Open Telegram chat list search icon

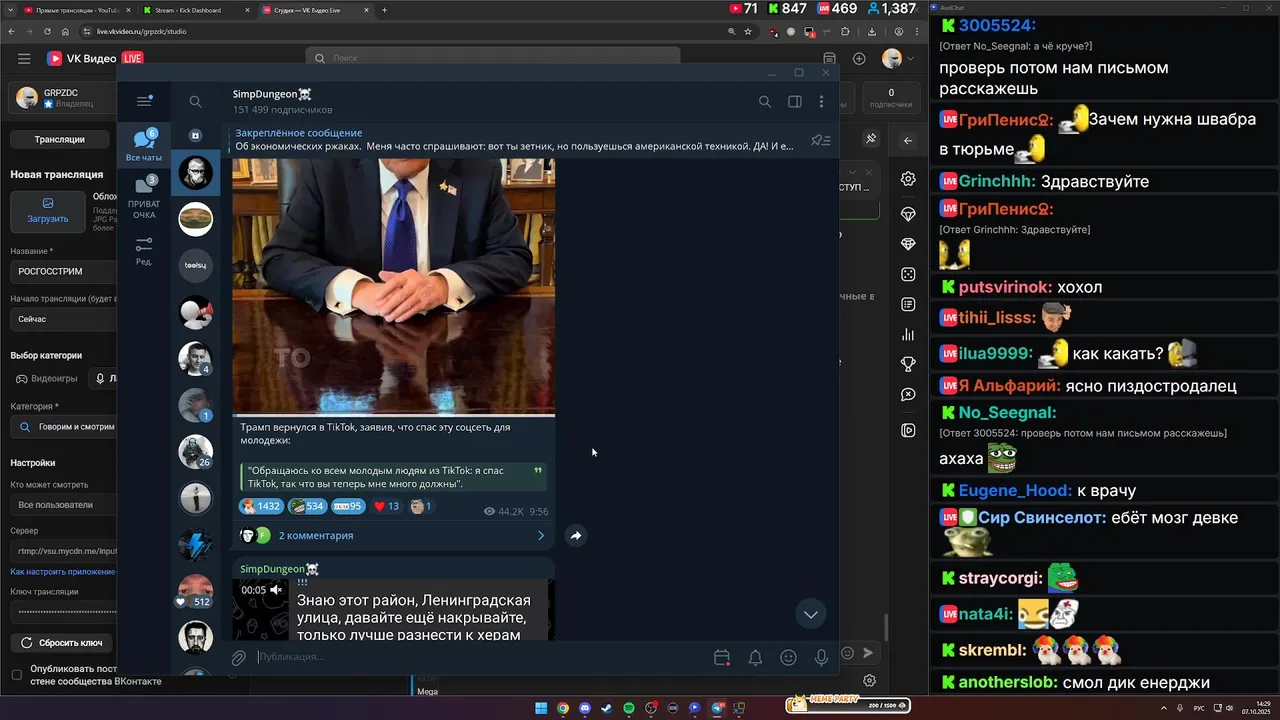pos(195,101)
